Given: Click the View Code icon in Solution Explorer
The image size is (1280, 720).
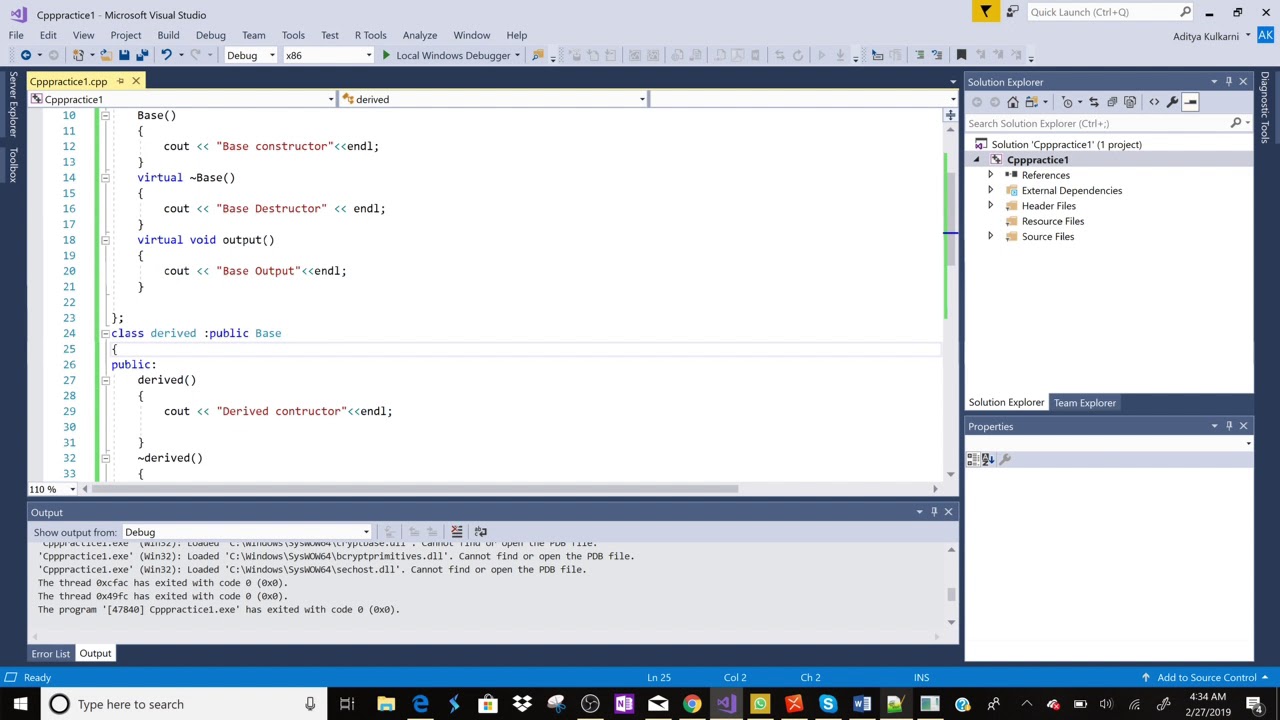Looking at the screenshot, I should coord(1154,102).
